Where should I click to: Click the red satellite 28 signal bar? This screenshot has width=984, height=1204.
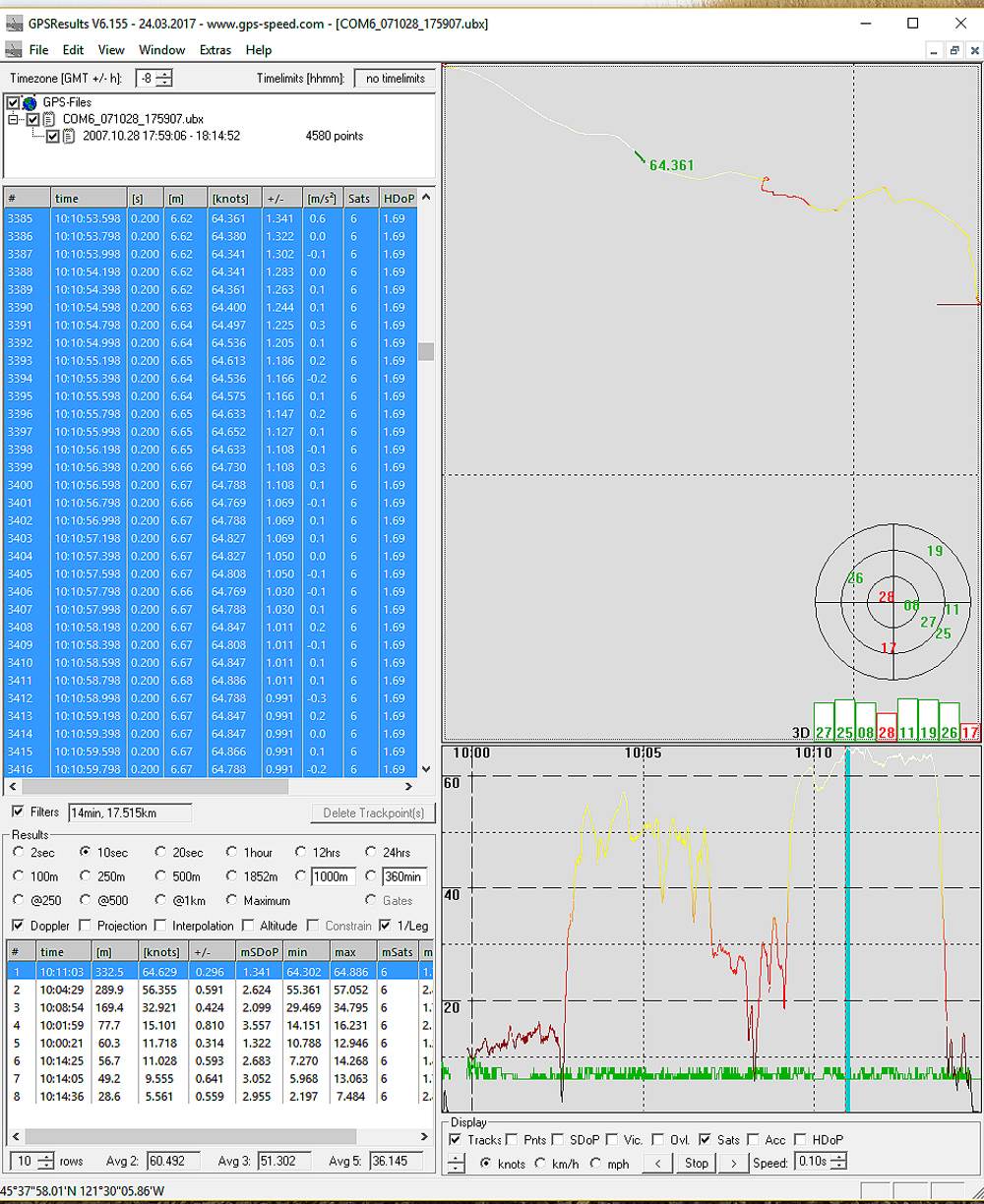pyautogui.click(x=886, y=727)
